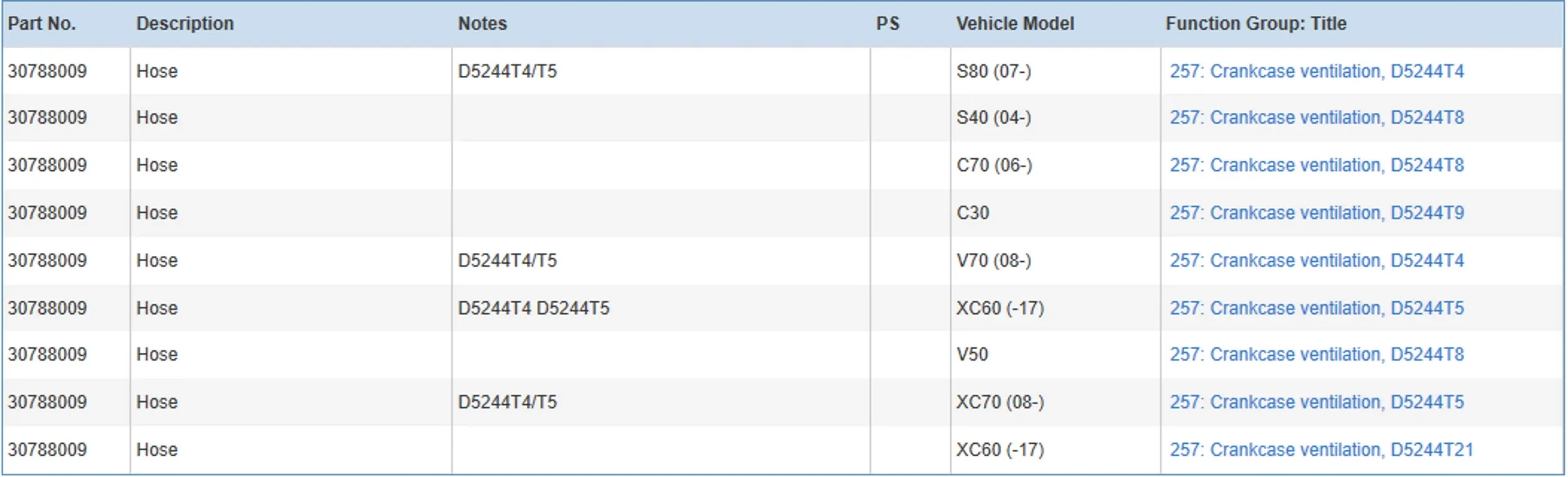
Task: Click the D5244T8 link for C70 (06-)
Action: tap(1316, 165)
